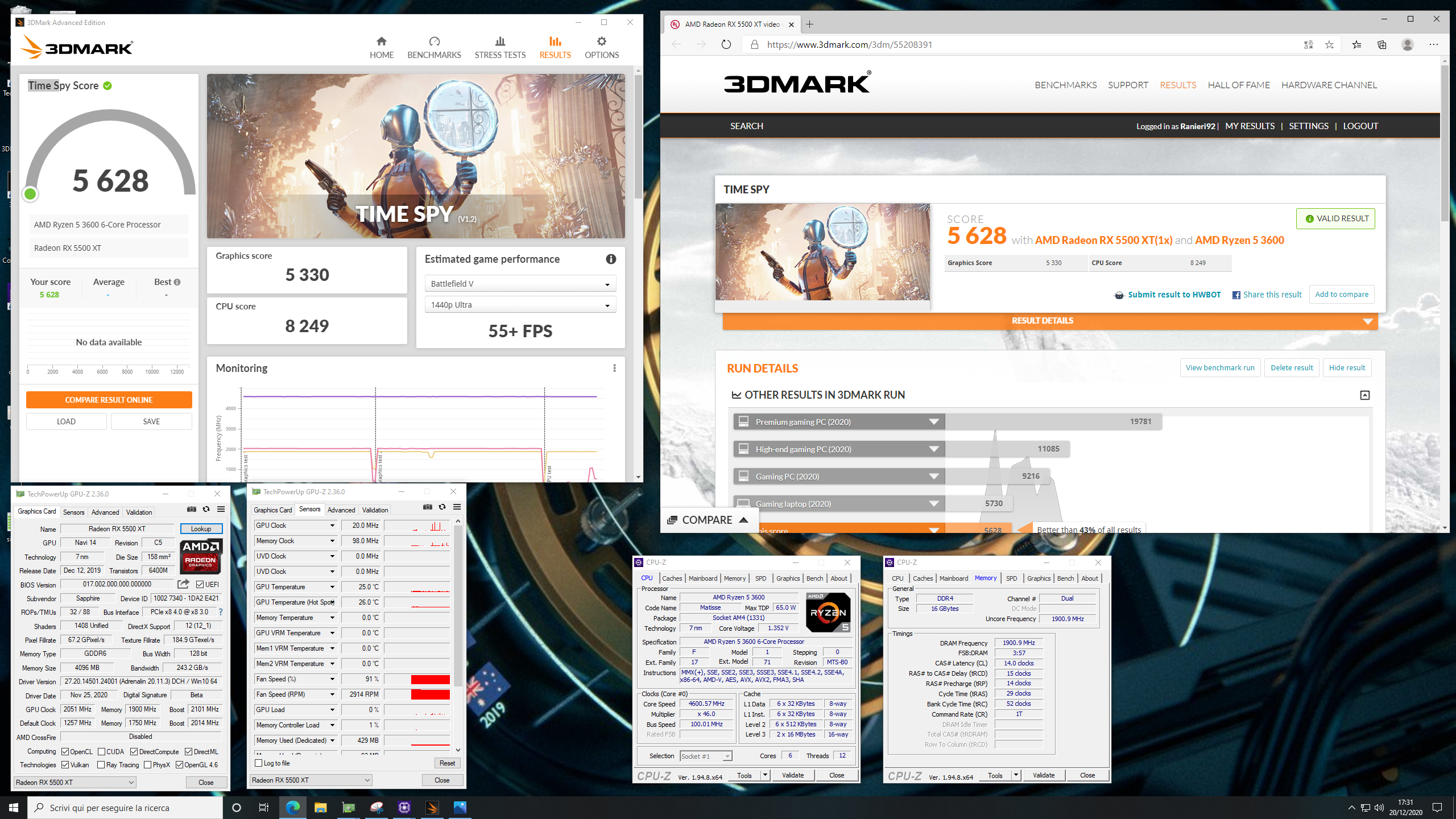1456x819 pixels.
Task: Click Validate in CPU-Z Memory window
Action: 1044,775
